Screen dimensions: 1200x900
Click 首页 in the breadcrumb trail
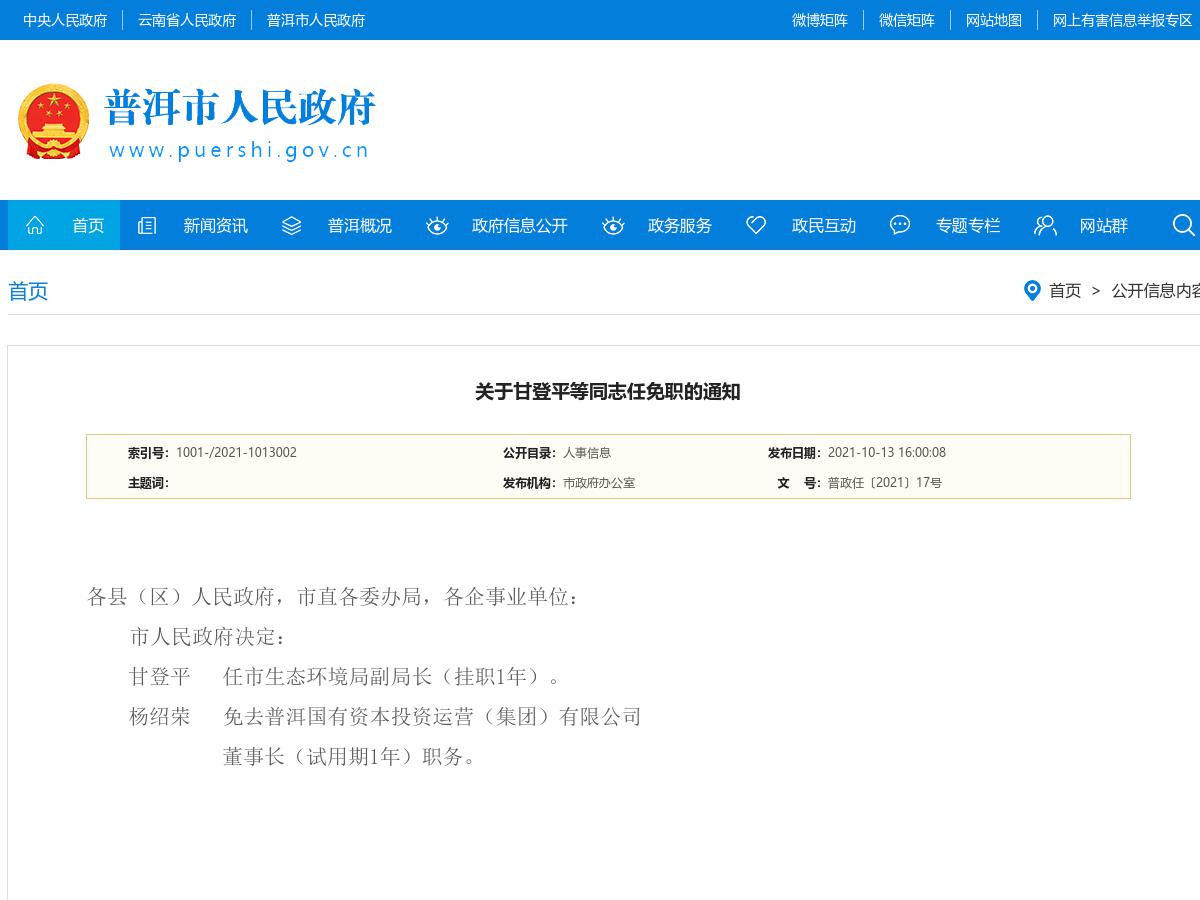point(1065,291)
